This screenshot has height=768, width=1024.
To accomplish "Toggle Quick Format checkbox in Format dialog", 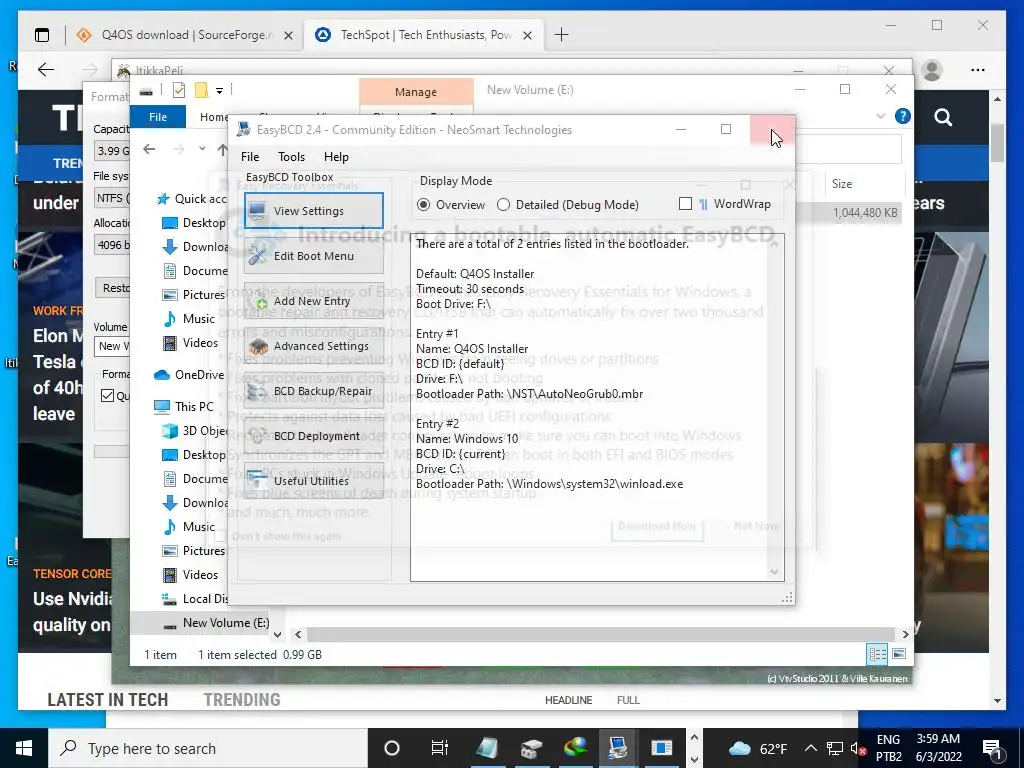I will pos(108,396).
